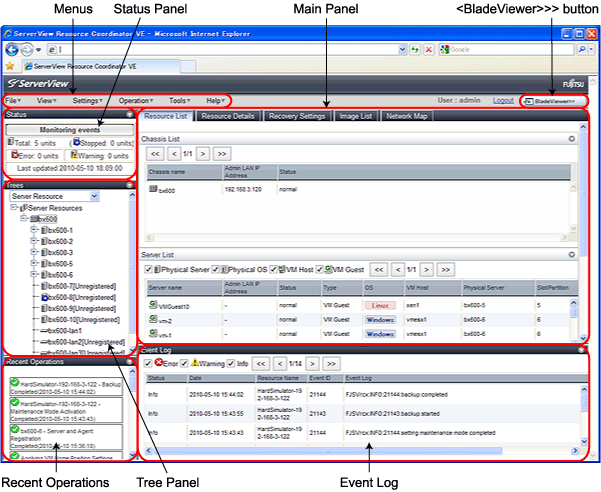Screen dimensions: 601x492
Task: Click the Logout link
Action: tap(503, 101)
